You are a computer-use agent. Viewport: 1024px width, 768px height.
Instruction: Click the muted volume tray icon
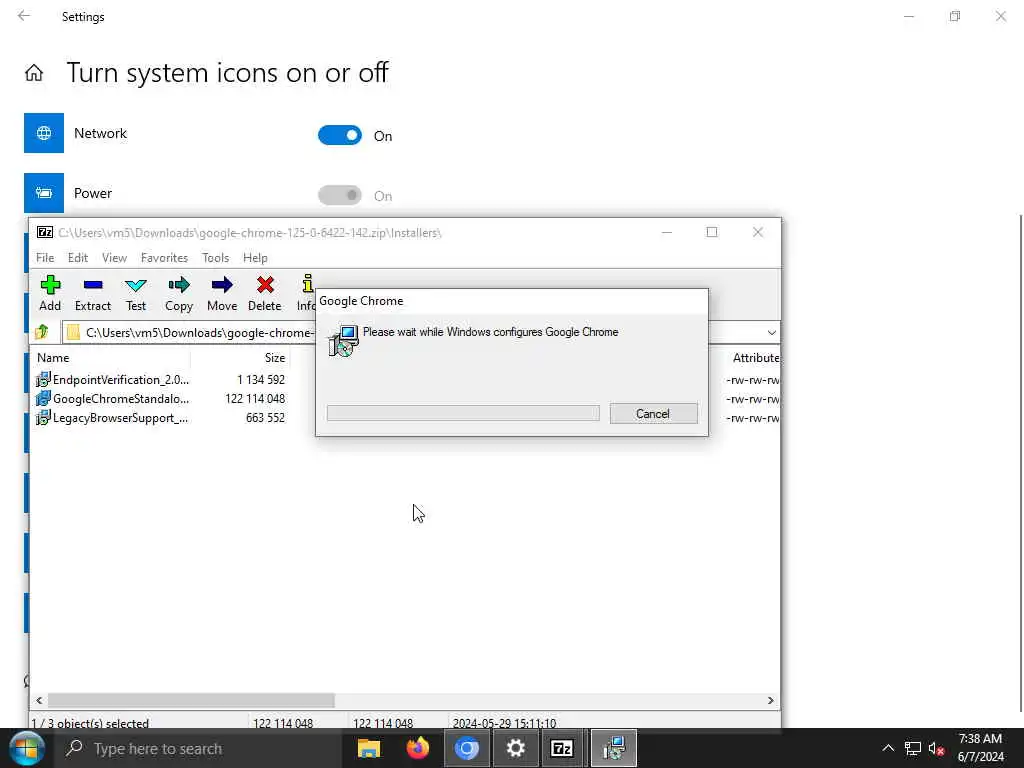coord(936,748)
